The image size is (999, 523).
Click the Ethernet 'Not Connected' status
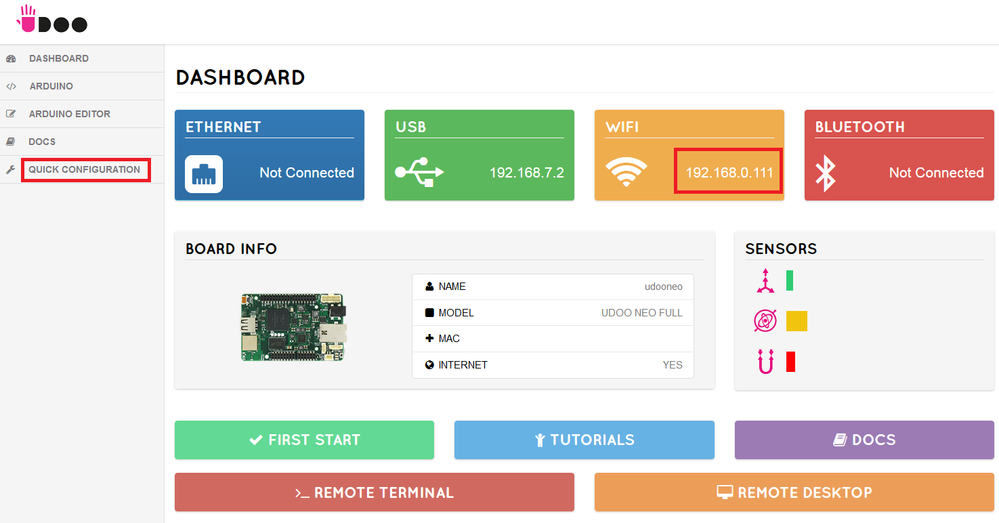306,173
